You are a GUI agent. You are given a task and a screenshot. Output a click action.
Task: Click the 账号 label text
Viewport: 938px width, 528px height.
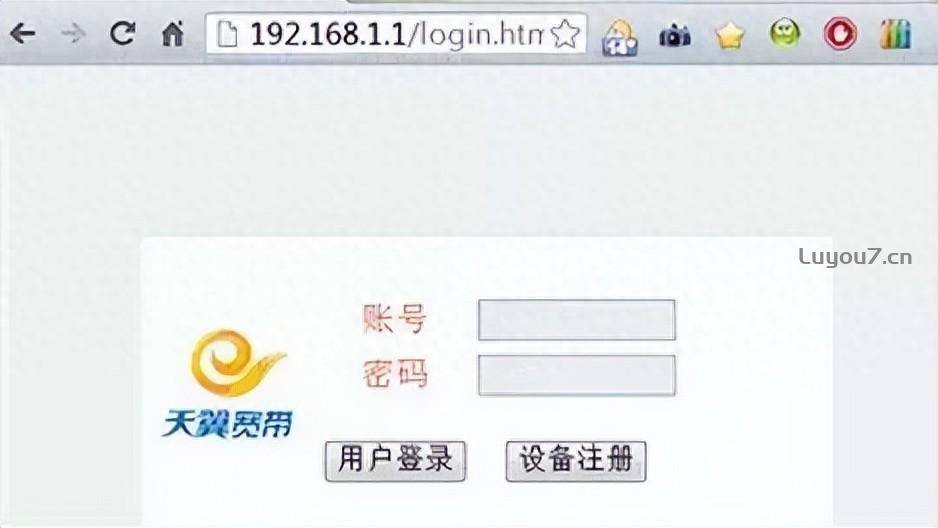click(394, 319)
